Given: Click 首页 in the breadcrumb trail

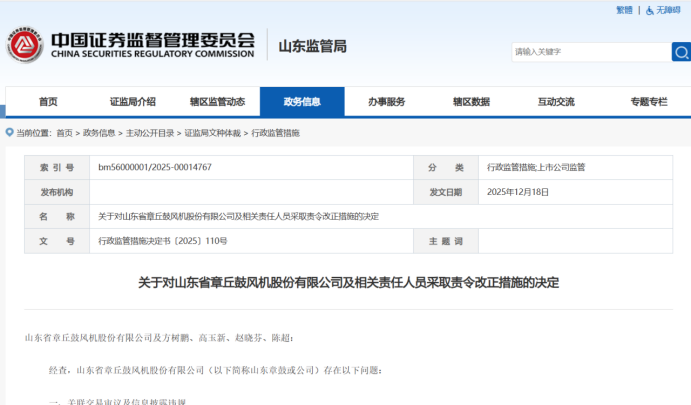Looking at the screenshot, I should (x=64, y=133).
